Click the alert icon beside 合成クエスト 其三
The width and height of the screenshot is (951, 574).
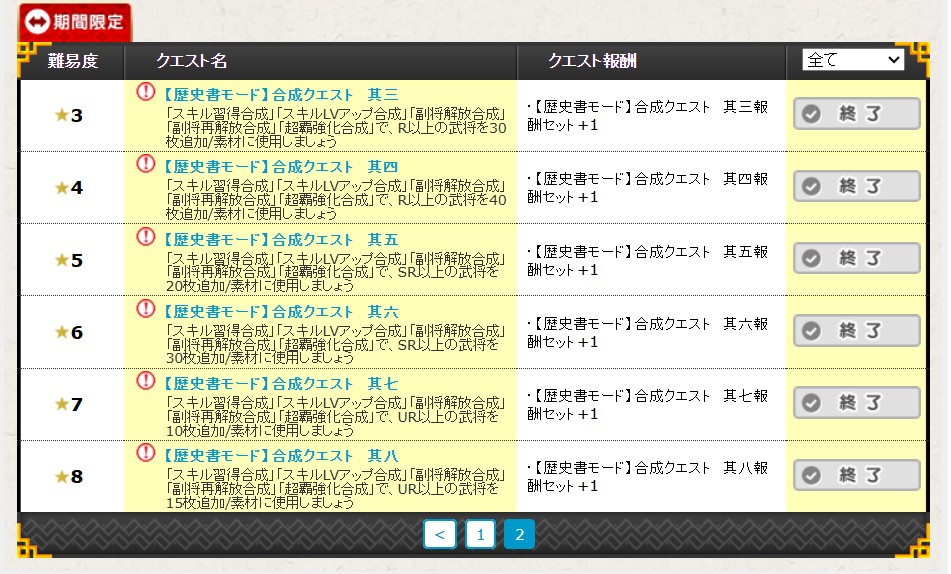click(145, 93)
